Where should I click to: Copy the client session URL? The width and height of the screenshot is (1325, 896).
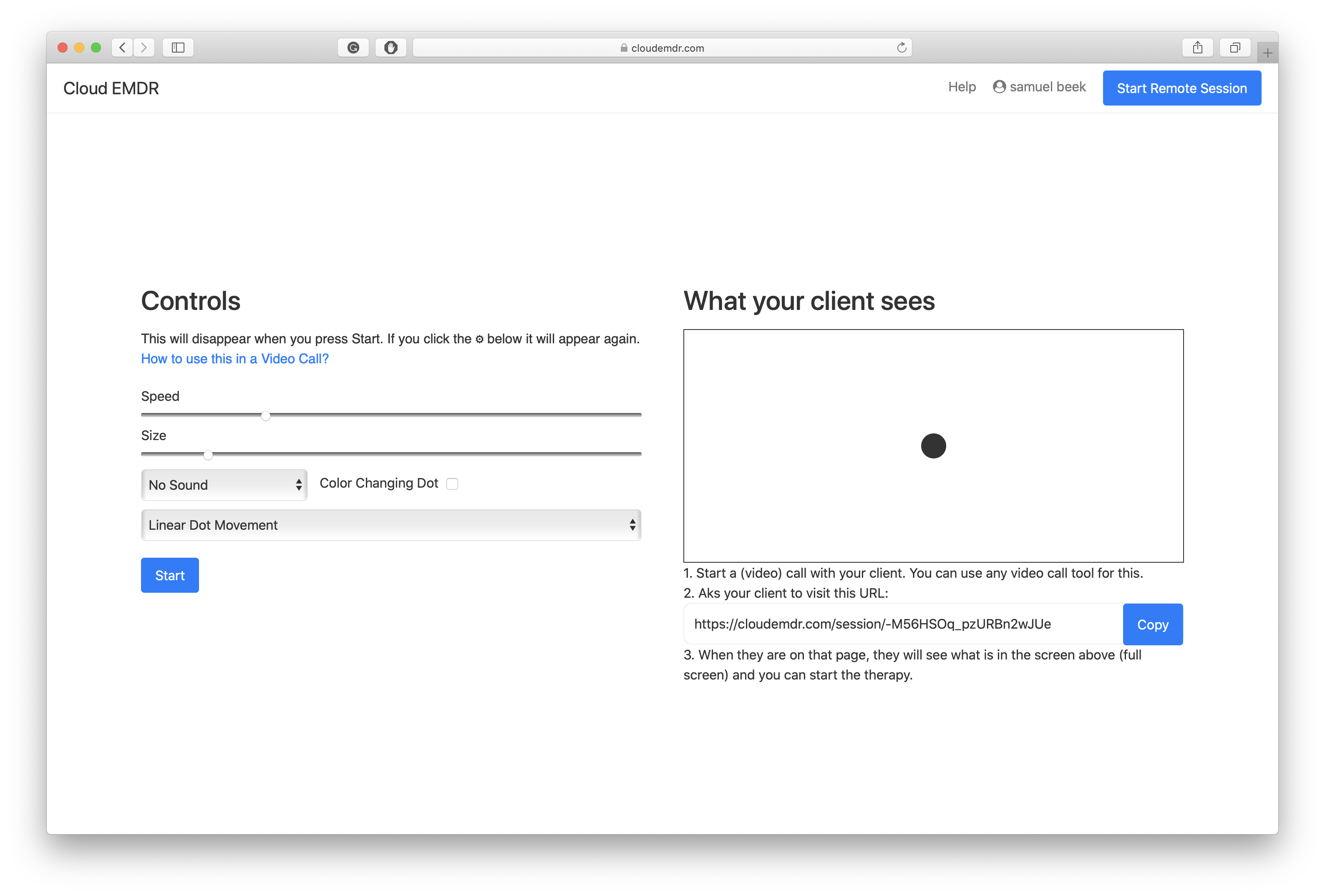tap(1153, 624)
